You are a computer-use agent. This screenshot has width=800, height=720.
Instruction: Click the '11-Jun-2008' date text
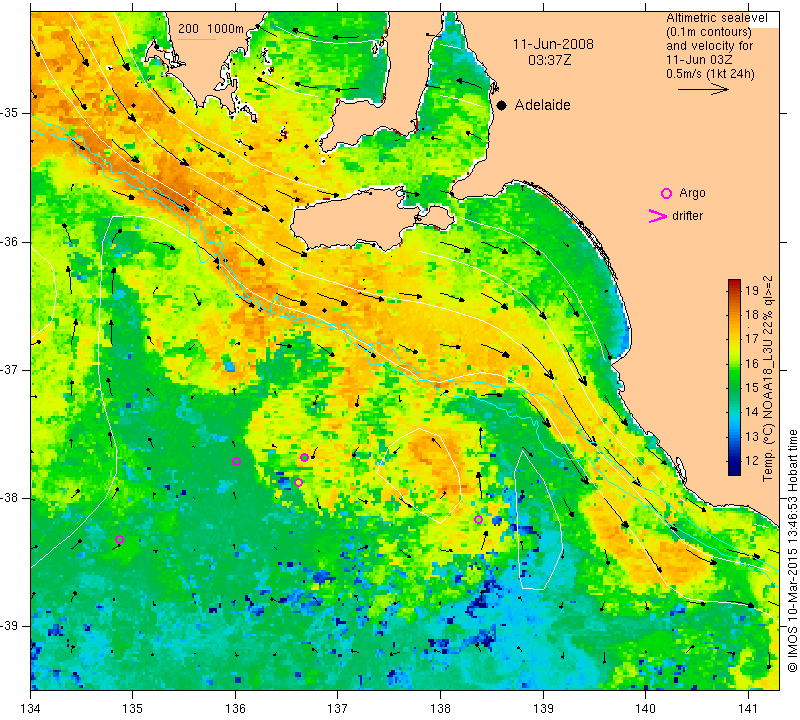553,44
